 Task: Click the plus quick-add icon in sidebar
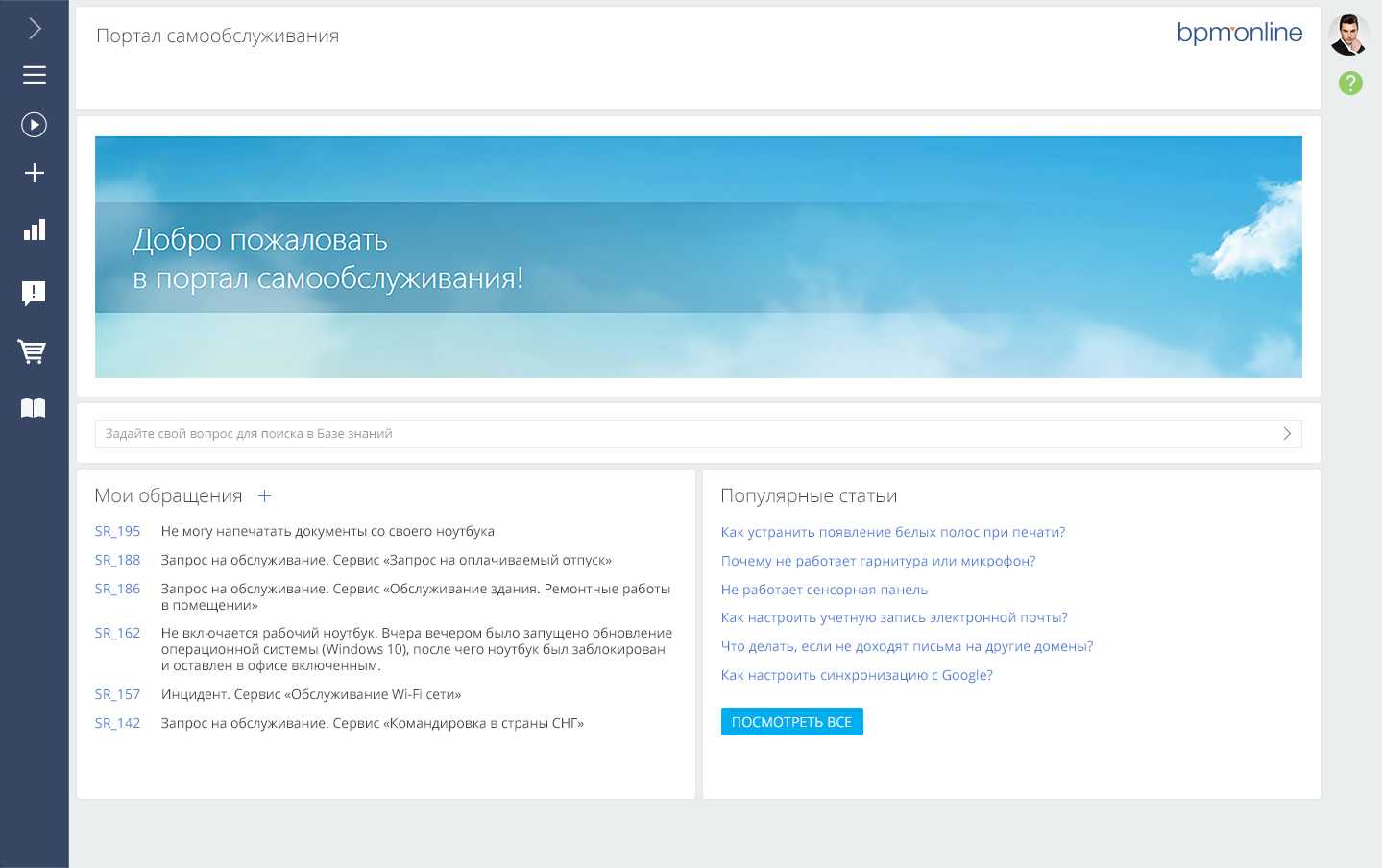tap(35, 173)
